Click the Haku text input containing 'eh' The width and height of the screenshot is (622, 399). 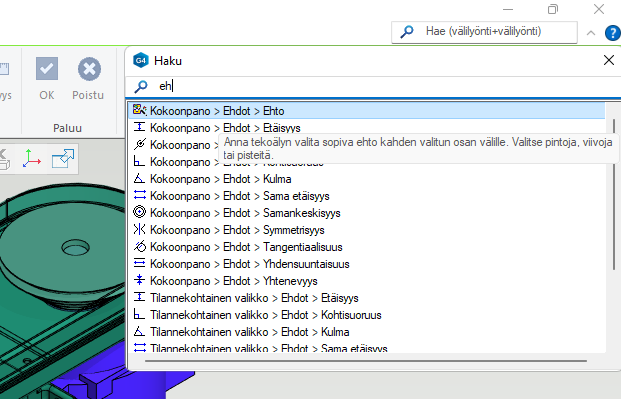373,86
